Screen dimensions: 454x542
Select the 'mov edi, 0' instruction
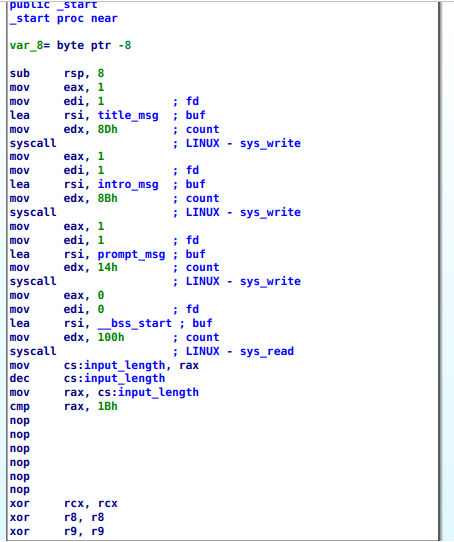[x=57, y=309]
